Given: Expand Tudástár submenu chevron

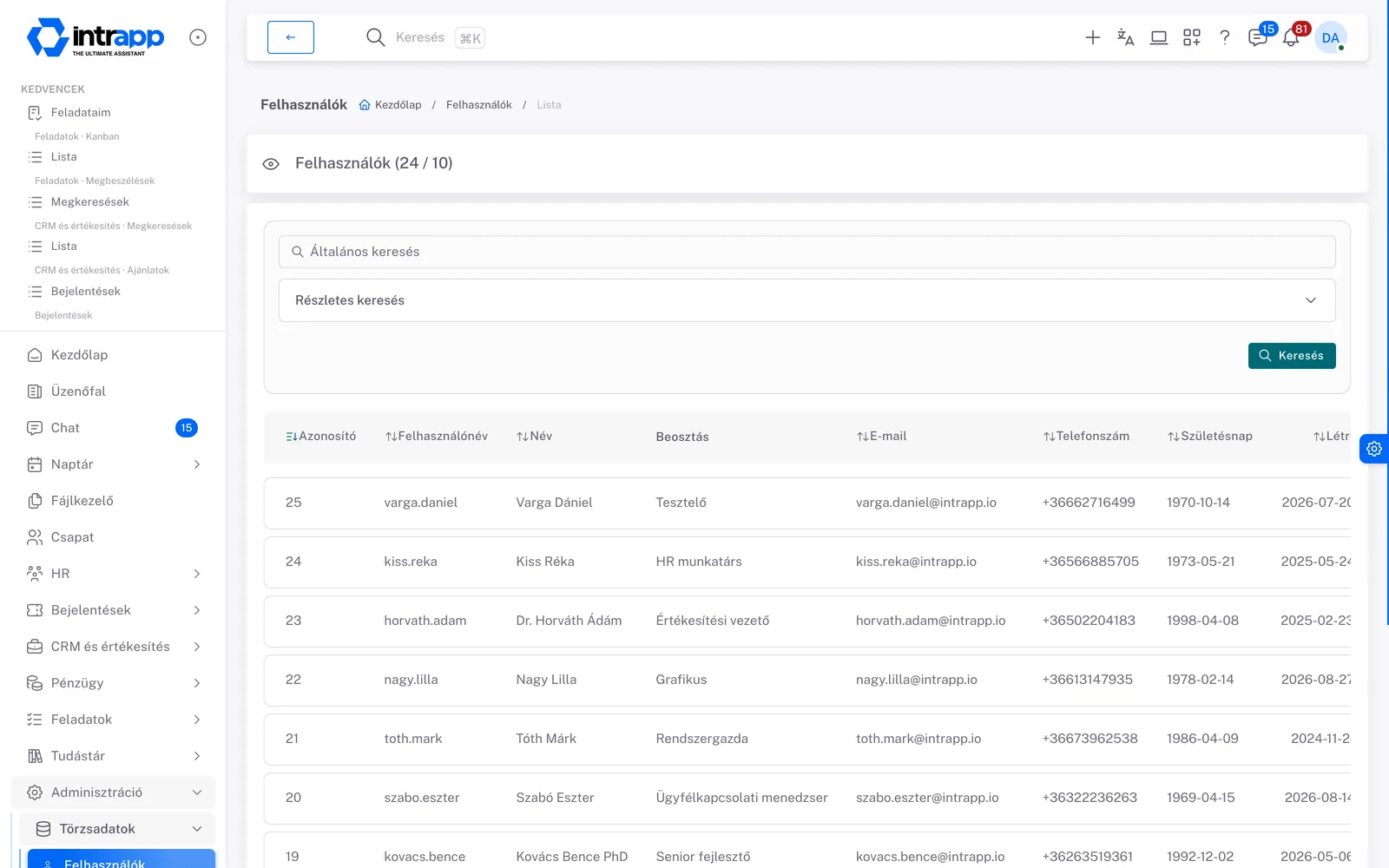Looking at the screenshot, I should point(197,756).
